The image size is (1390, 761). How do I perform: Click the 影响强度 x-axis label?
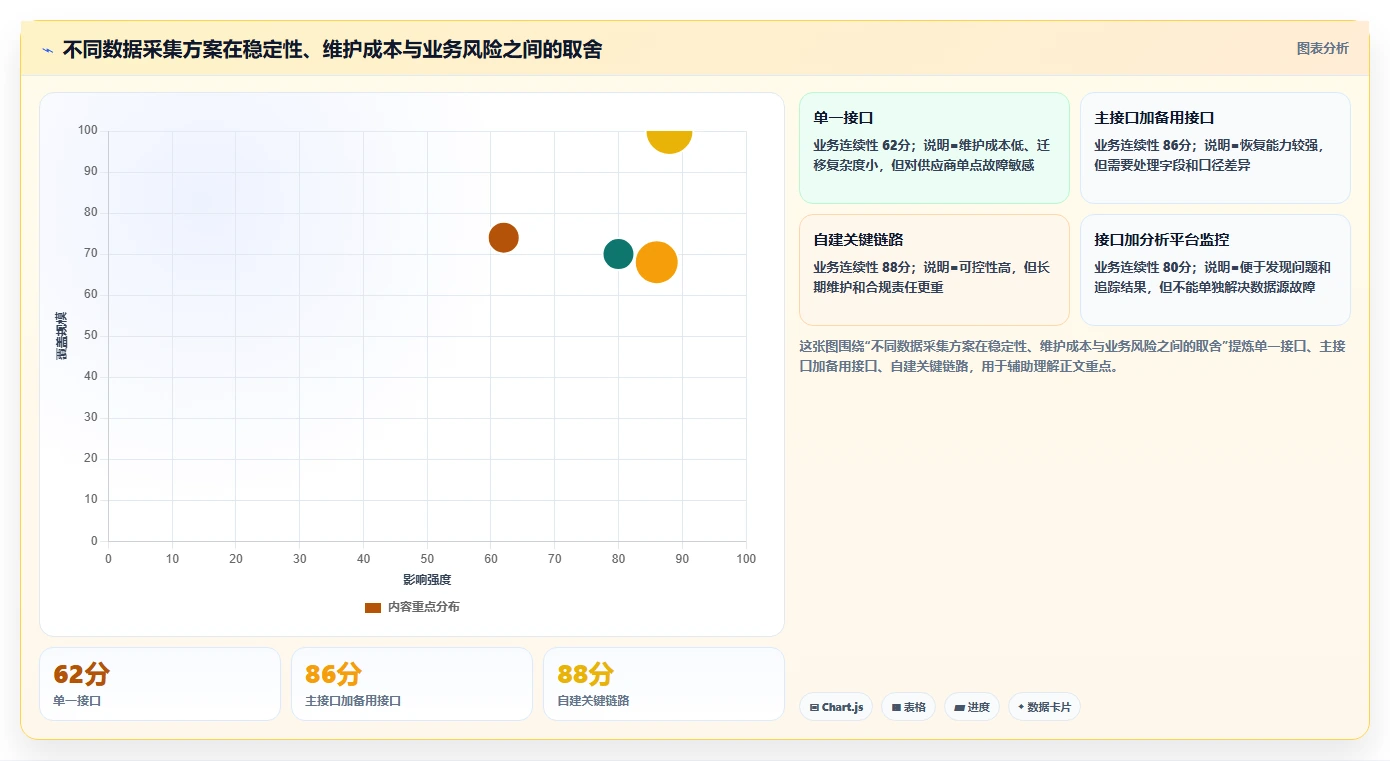click(427, 580)
